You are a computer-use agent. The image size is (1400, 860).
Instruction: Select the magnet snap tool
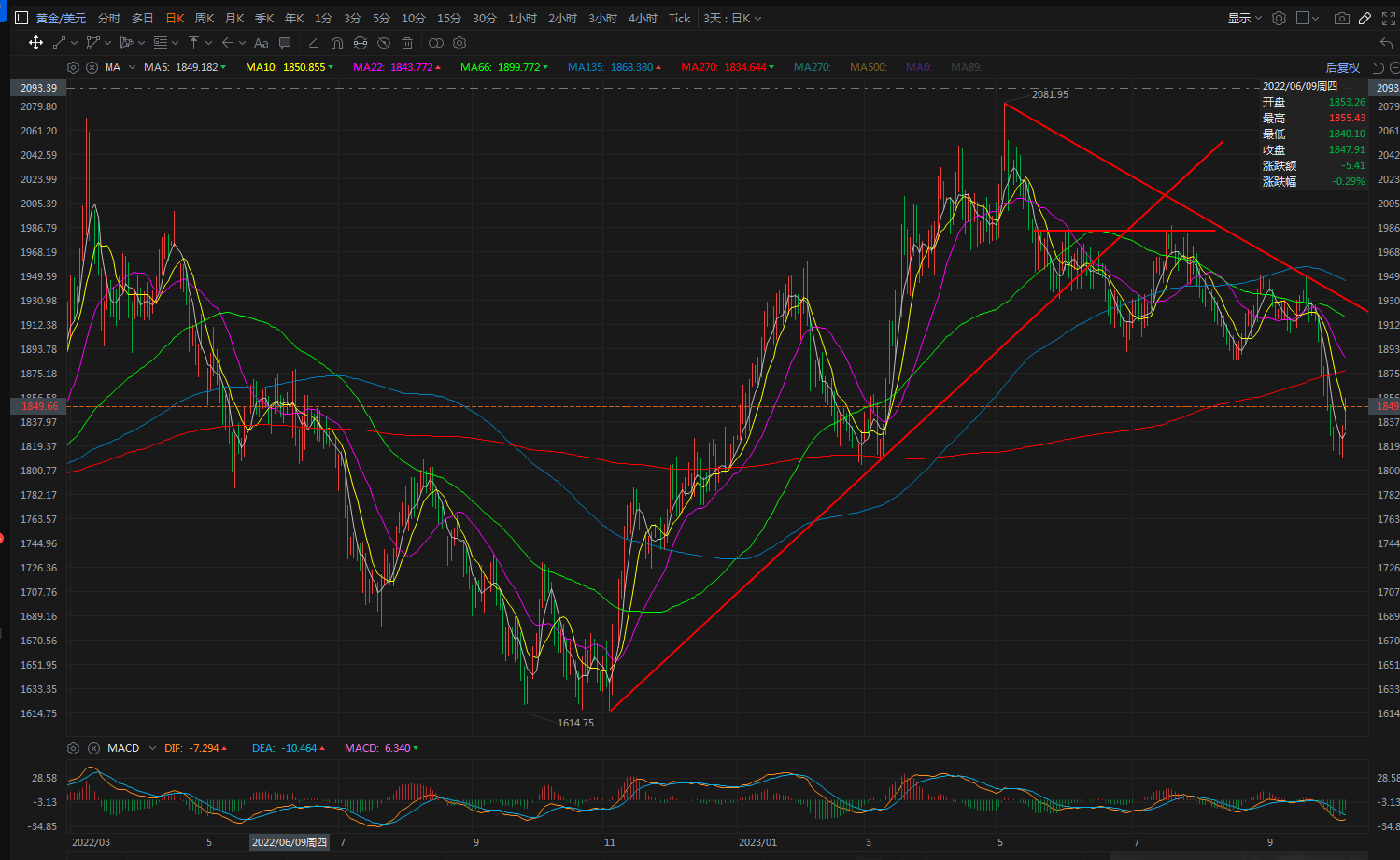coord(337,43)
